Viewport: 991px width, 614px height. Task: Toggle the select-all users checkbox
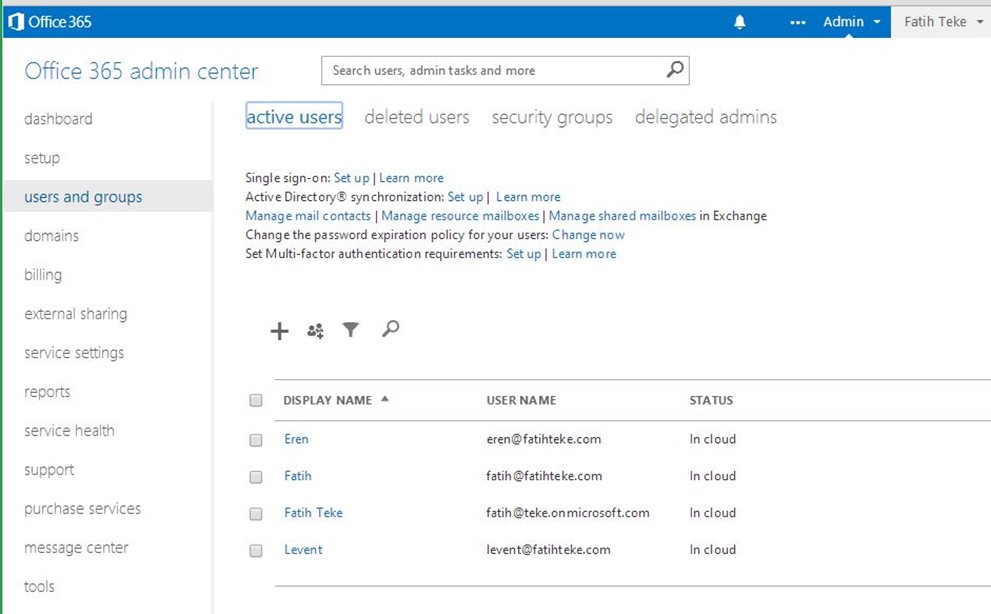pyautogui.click(x=256, y=400)
